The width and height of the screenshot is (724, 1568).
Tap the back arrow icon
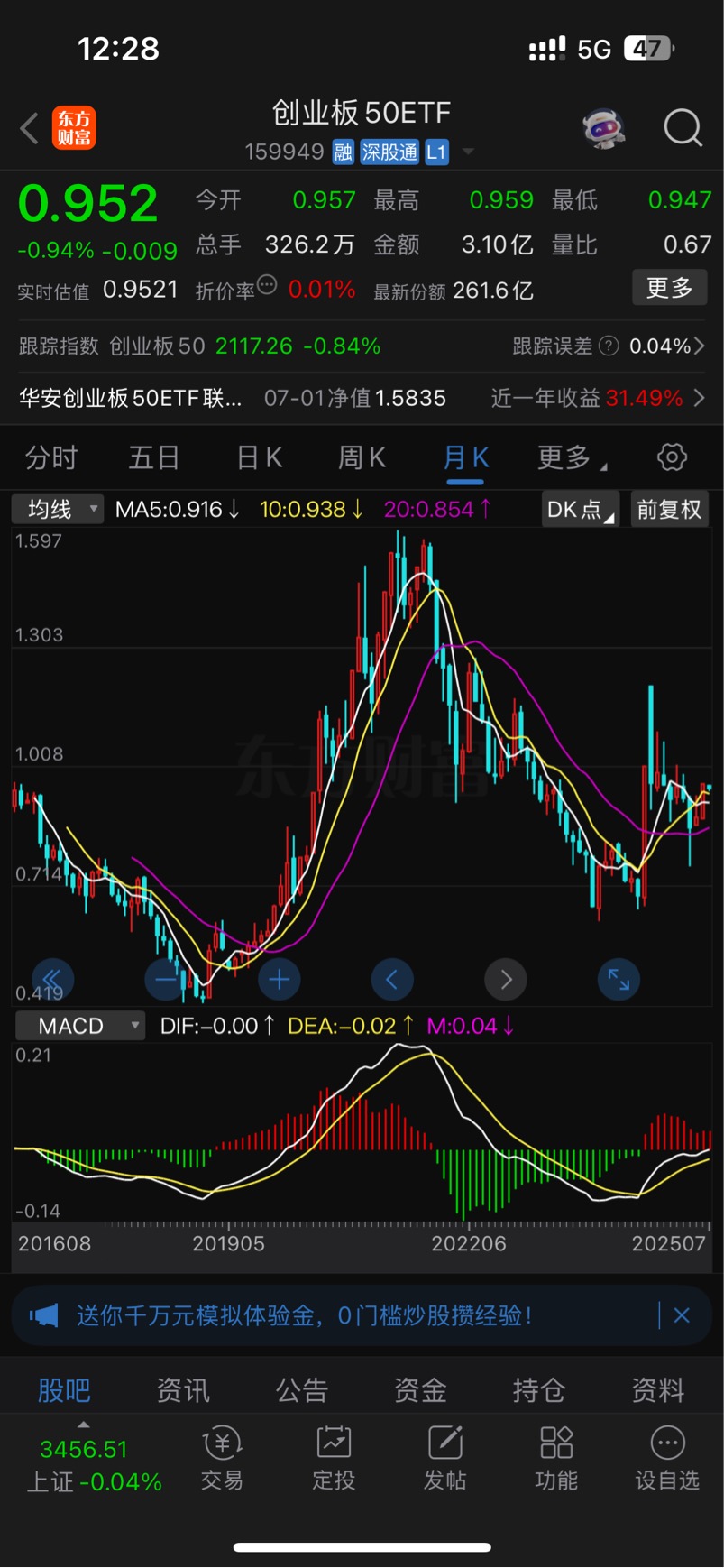tap(29, 128)
